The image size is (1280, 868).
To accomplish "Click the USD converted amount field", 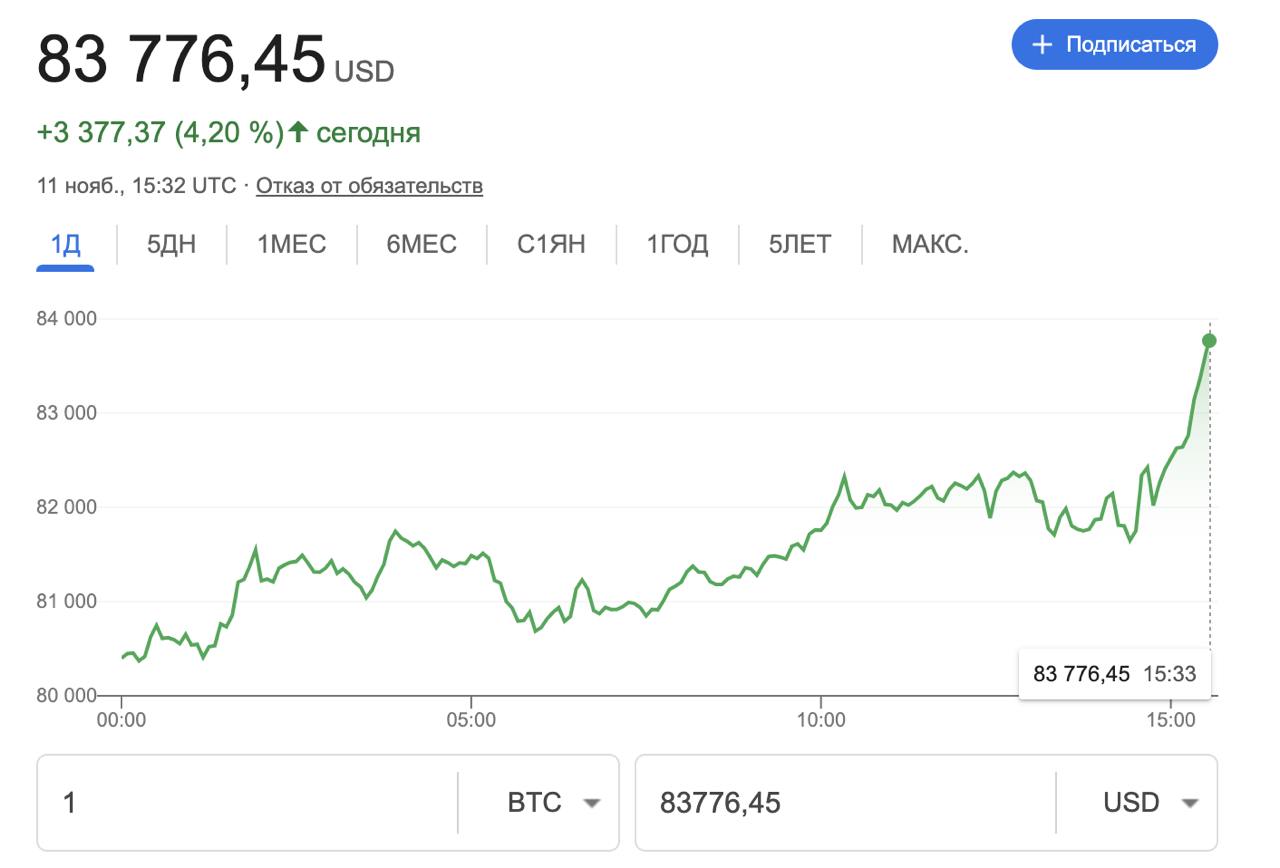I will pos(845,803).
